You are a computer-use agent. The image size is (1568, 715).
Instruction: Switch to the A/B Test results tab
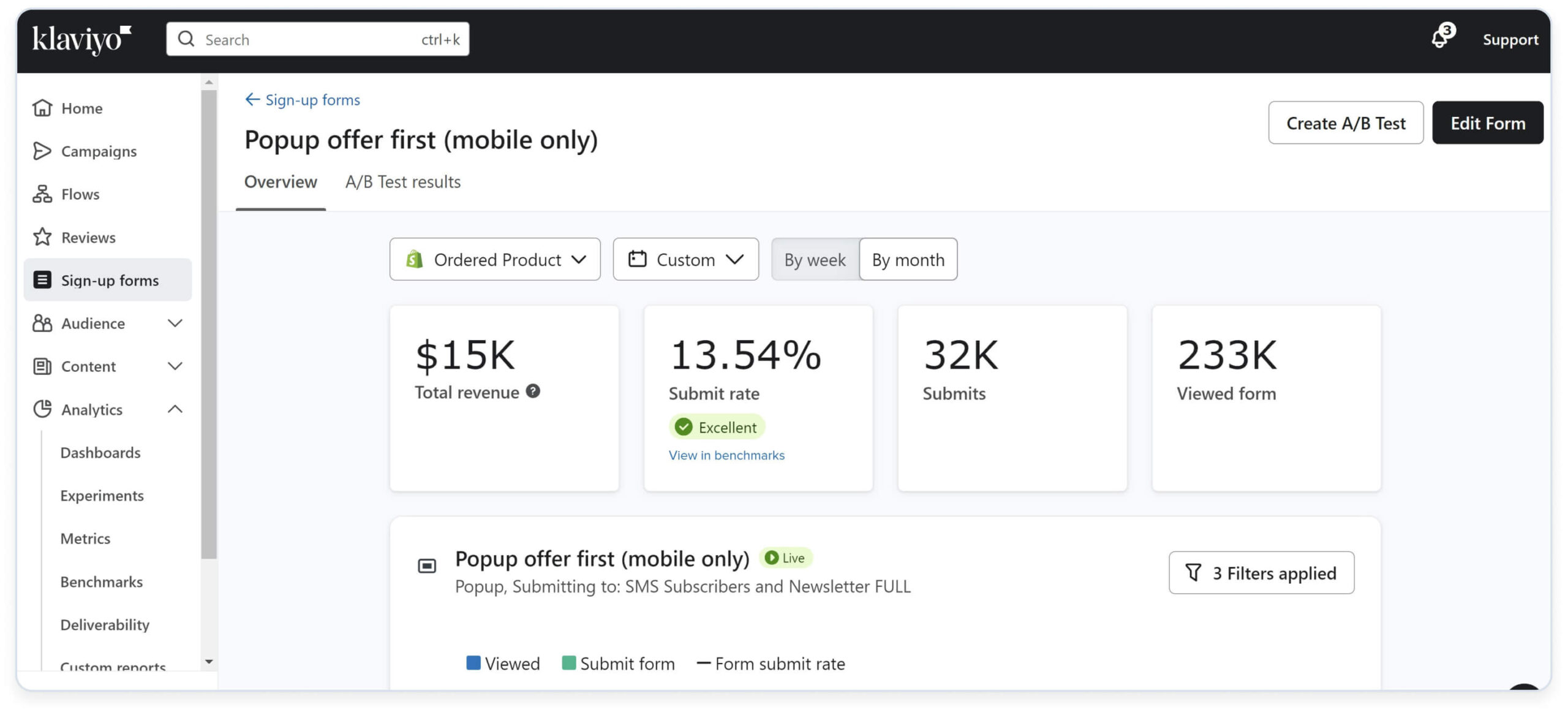point(402,181)
